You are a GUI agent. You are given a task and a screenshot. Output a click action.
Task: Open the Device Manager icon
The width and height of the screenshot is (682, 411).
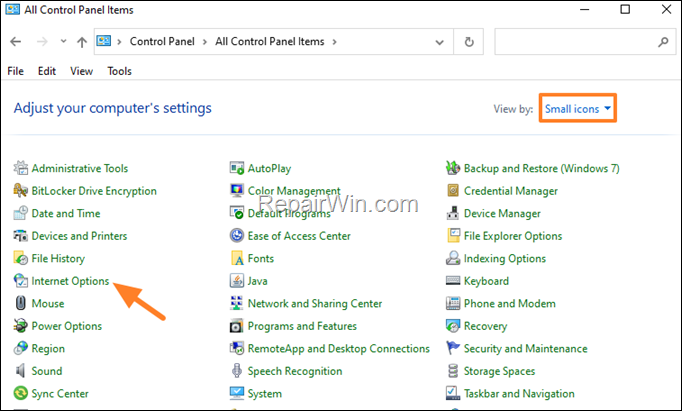(453, 213)
